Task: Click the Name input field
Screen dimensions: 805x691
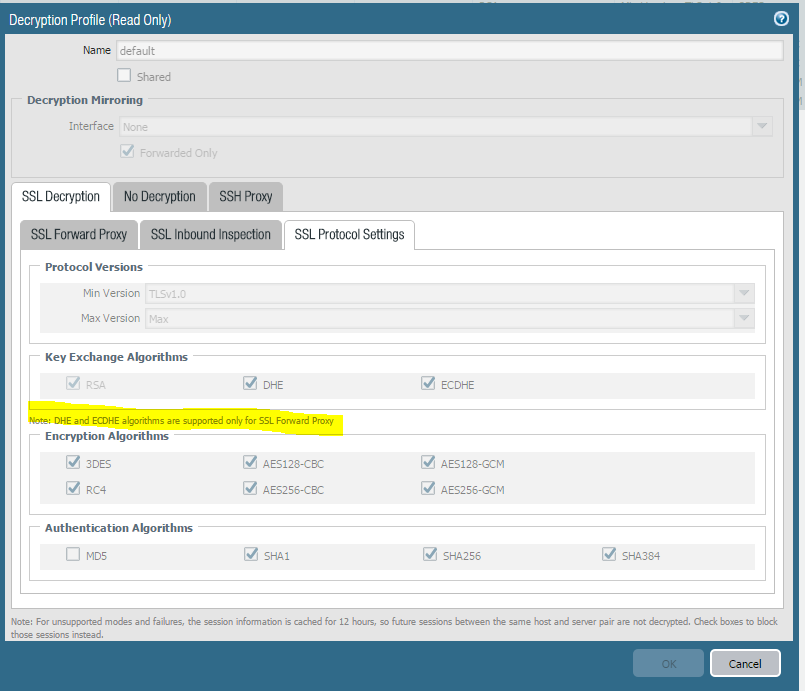Action: (x=450, y=50)
